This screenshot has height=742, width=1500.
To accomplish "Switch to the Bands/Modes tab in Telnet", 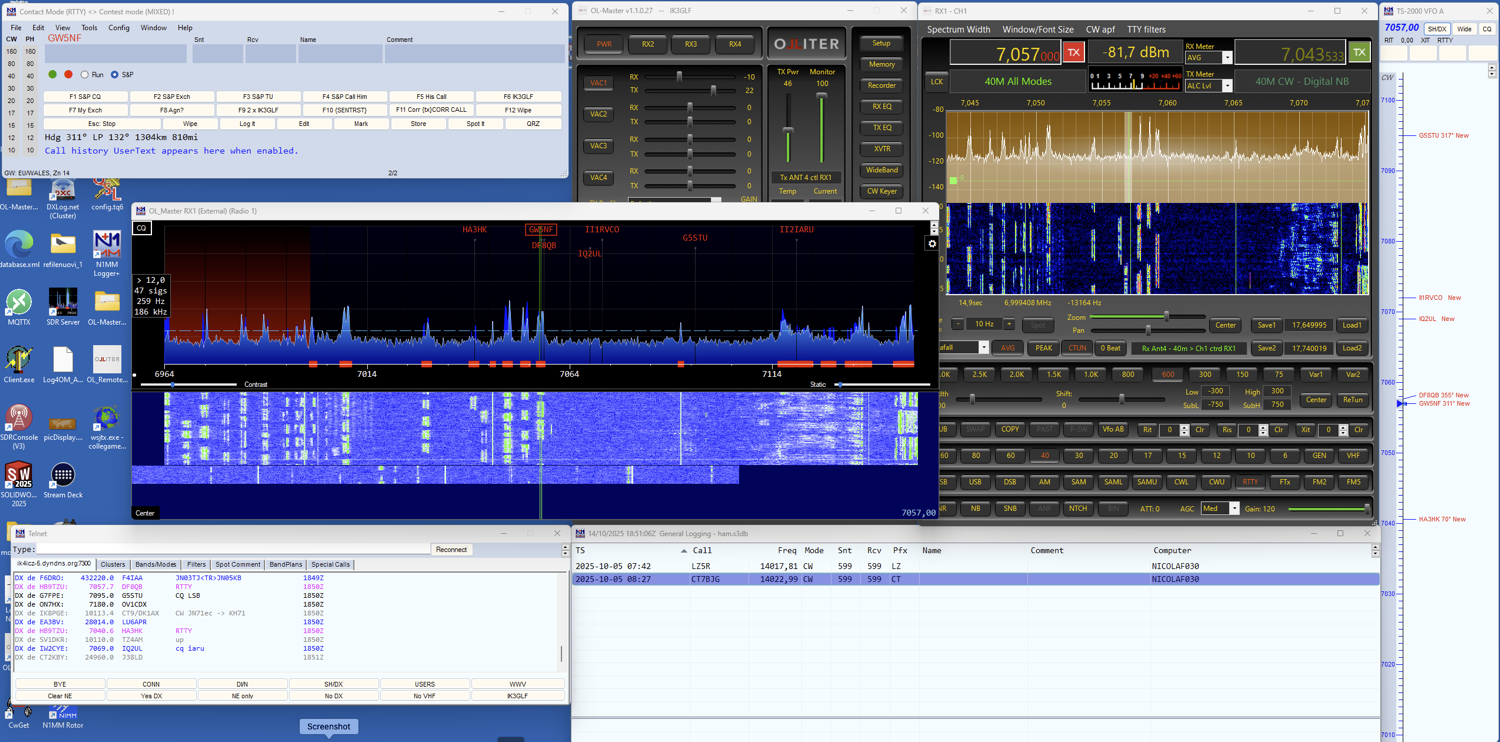I will (x=155, y=564).
